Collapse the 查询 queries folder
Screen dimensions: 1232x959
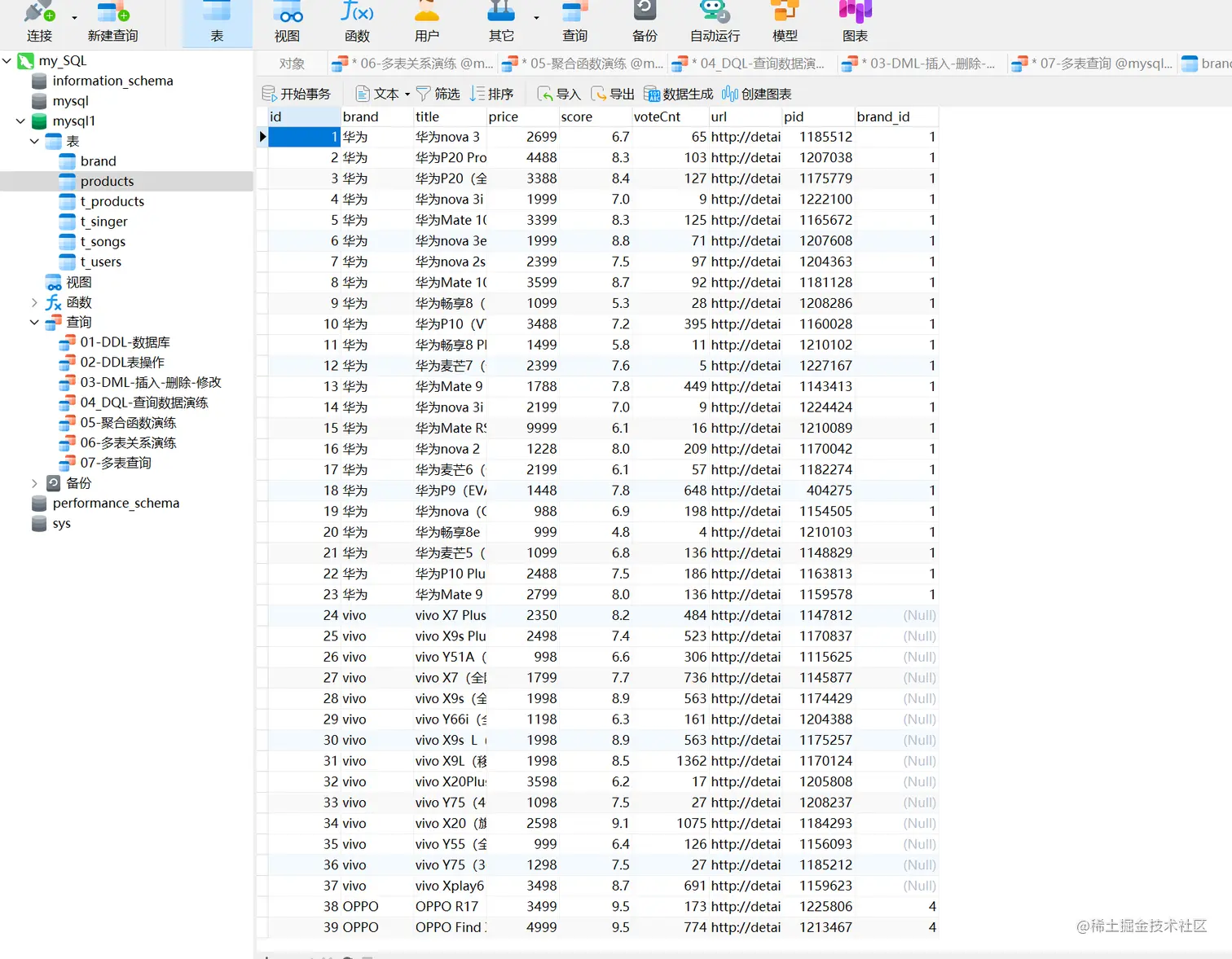34,322
